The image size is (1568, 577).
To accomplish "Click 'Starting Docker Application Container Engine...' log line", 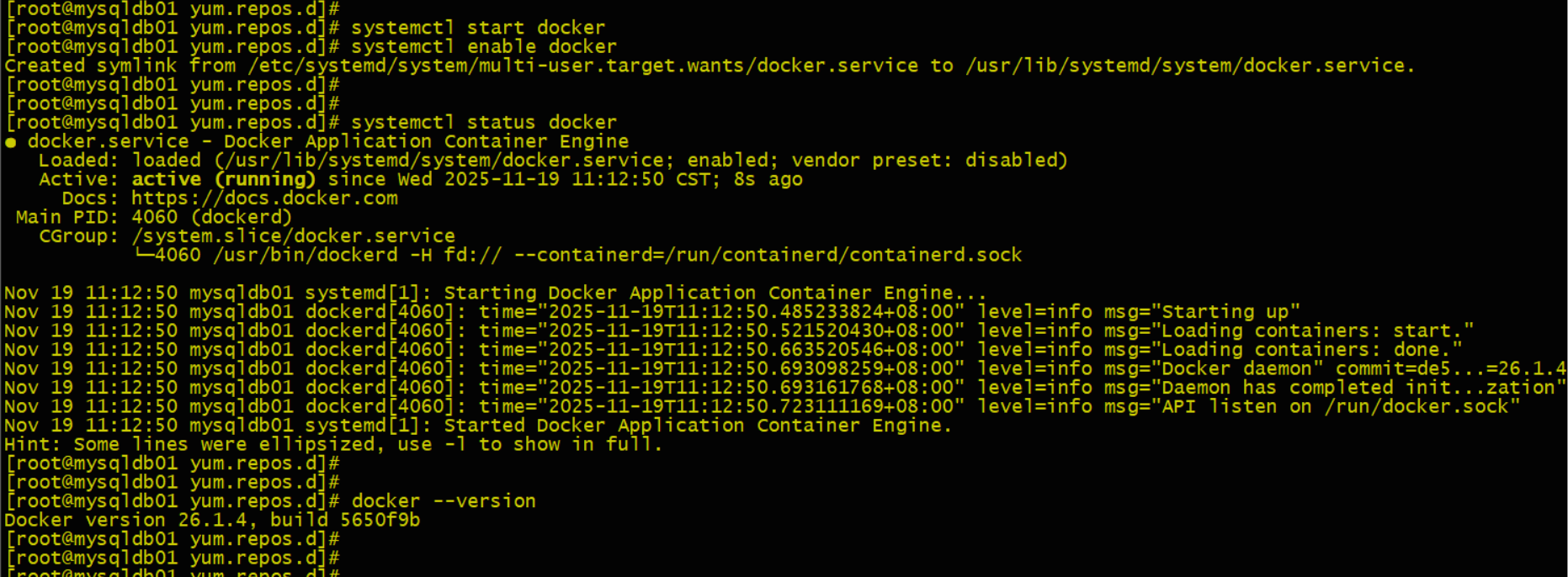I will [495, 293].
